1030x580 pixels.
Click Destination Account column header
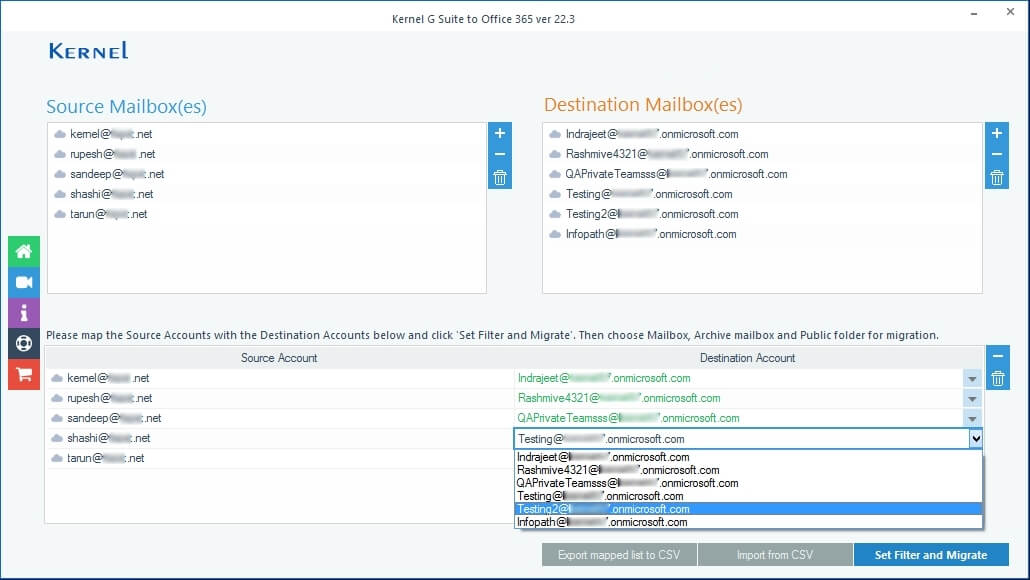click(x=748, y=358)
